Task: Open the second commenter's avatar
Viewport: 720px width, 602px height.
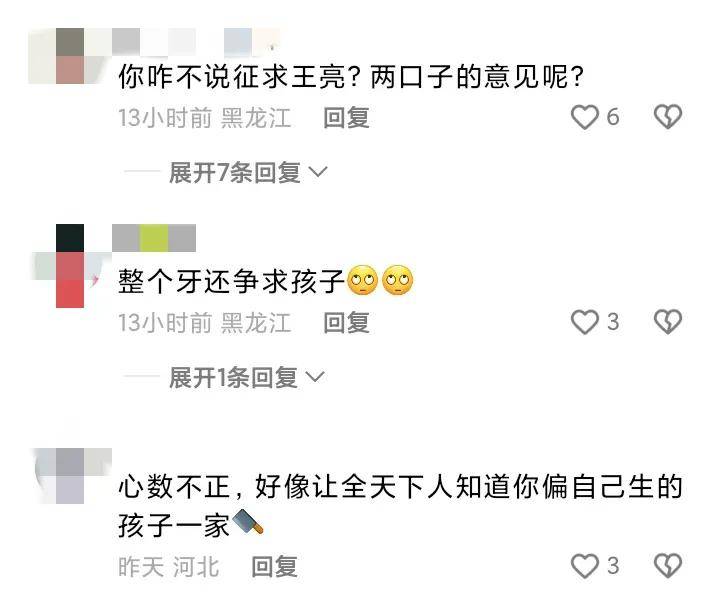Action: pos(69,266)
